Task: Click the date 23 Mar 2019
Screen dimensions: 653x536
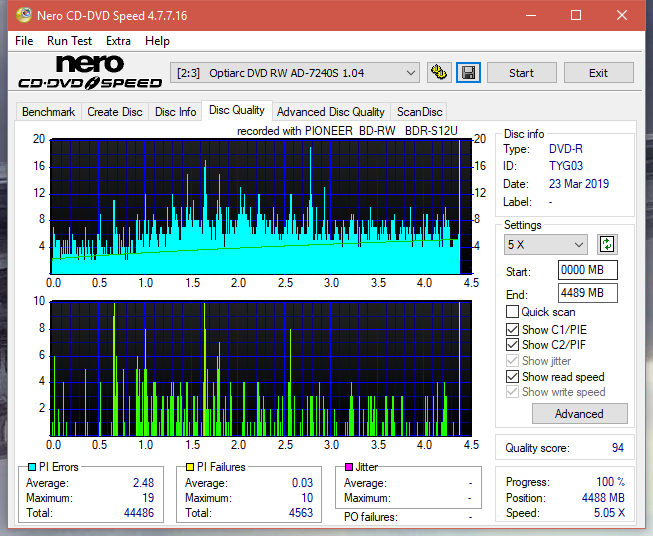Action: pyautogui.click(x=579, y=184)
